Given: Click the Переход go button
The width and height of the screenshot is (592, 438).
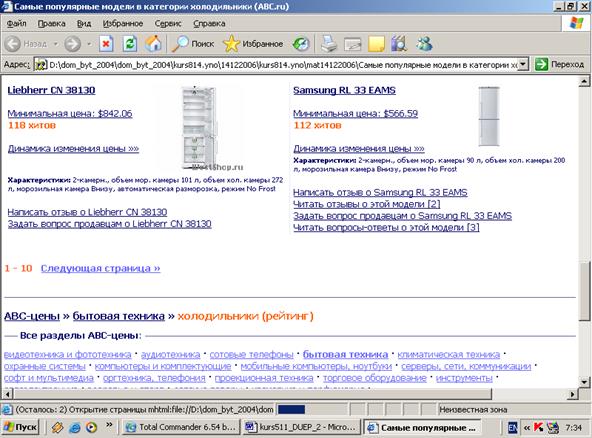Looking at the screenshot, I should click(x=560, y=65).
